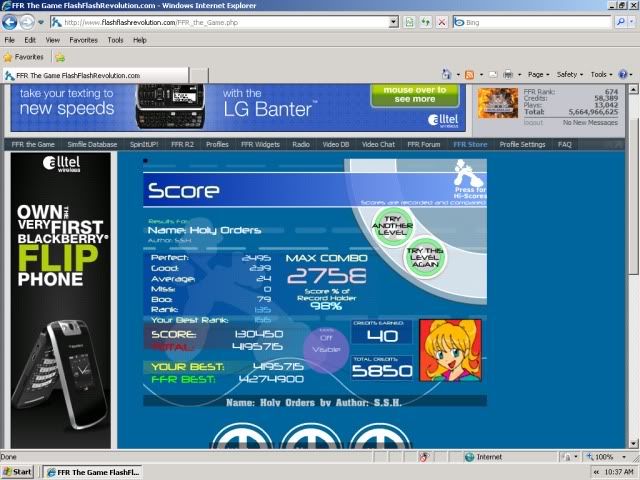Click Try This Level Again button
This screenshot has width=640, height=480.
tap(425, 257)
